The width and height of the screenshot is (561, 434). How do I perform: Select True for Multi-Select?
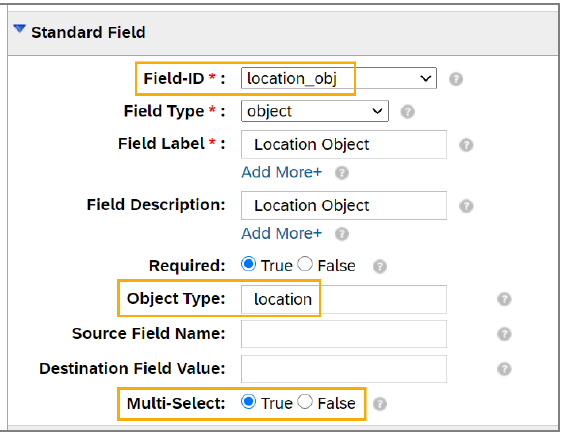[x=248, y=402]
